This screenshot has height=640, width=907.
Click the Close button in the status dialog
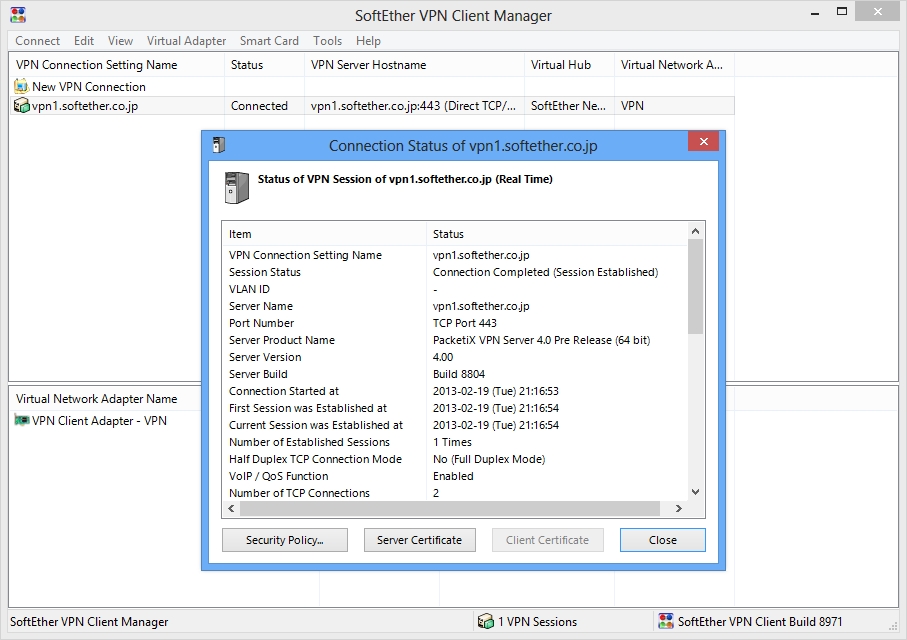click(662, 539)
